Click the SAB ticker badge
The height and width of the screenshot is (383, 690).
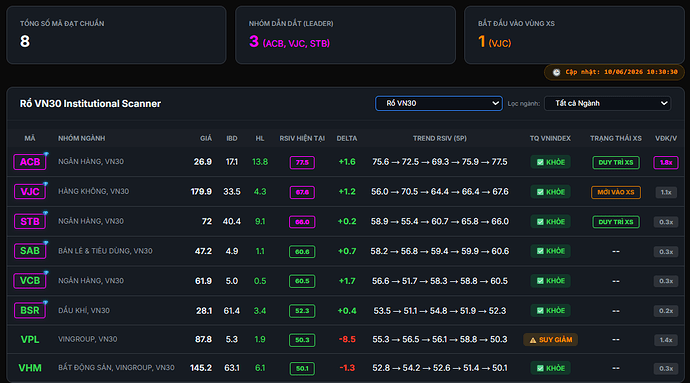pos(30,251)
